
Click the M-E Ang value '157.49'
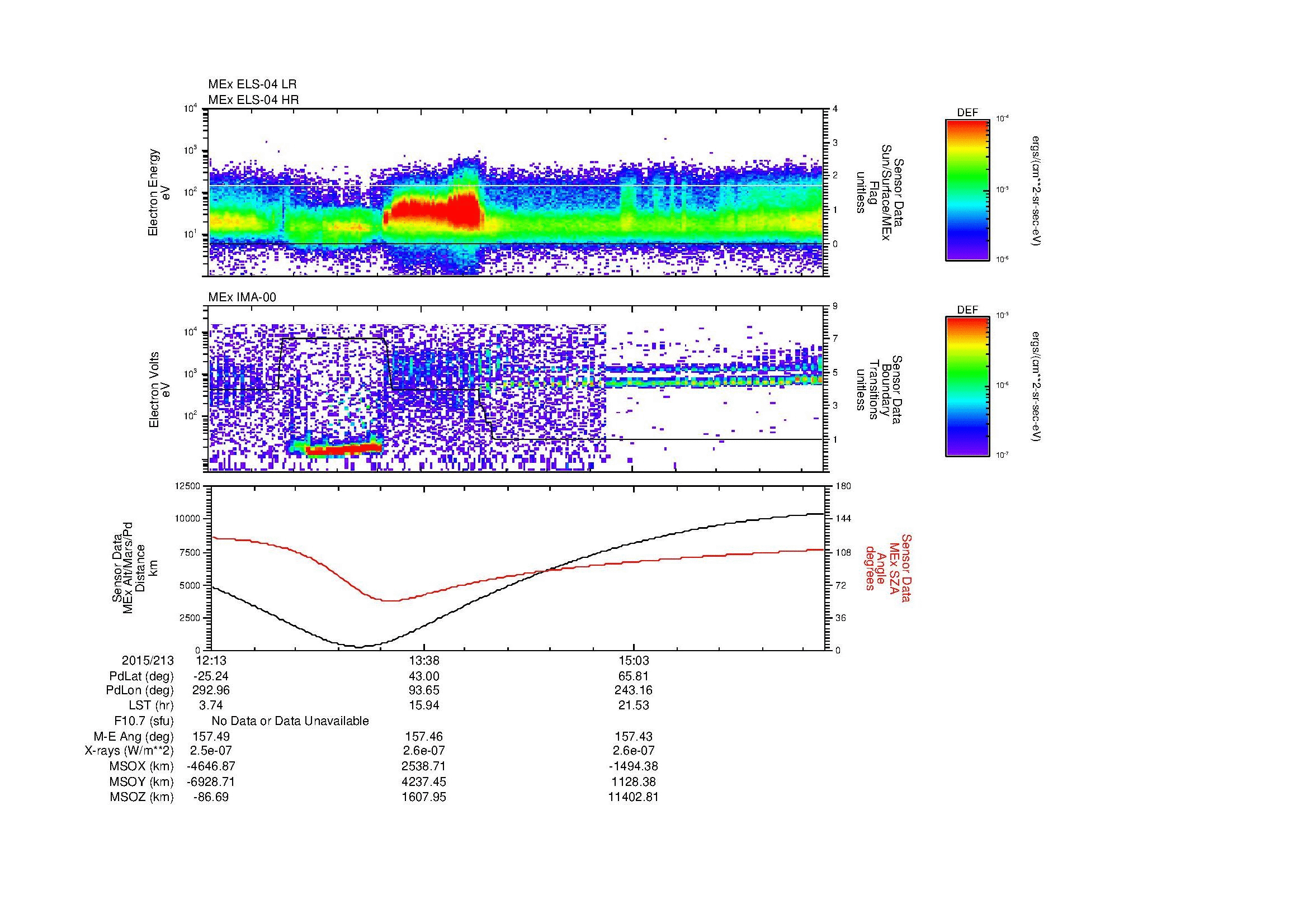coord(211,737)
